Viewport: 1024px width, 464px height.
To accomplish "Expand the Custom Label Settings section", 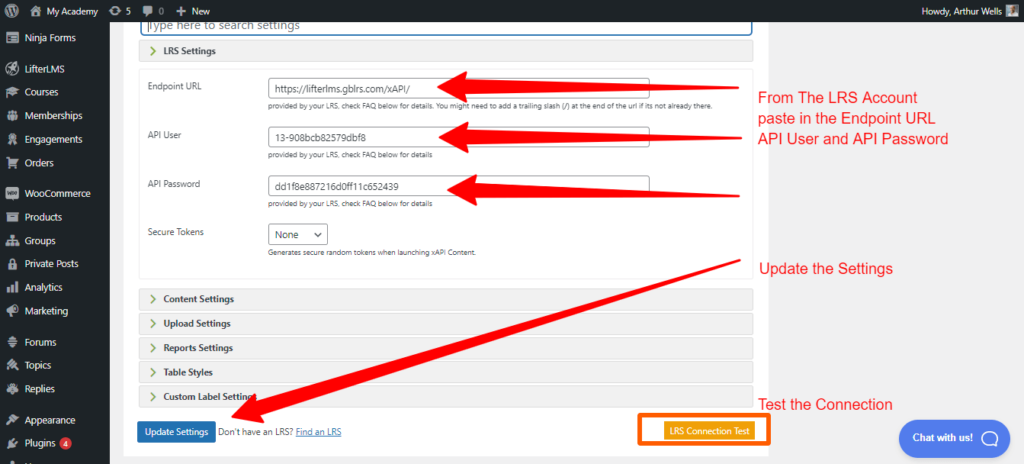I will click(445, 397).
